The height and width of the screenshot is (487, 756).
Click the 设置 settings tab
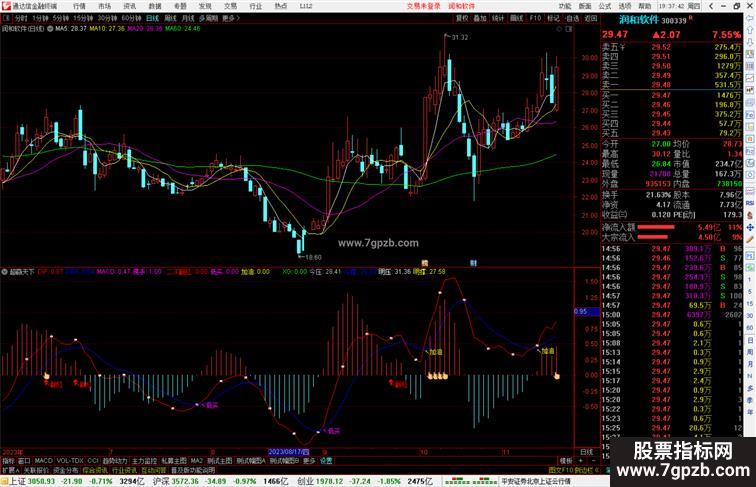(326, 461)
